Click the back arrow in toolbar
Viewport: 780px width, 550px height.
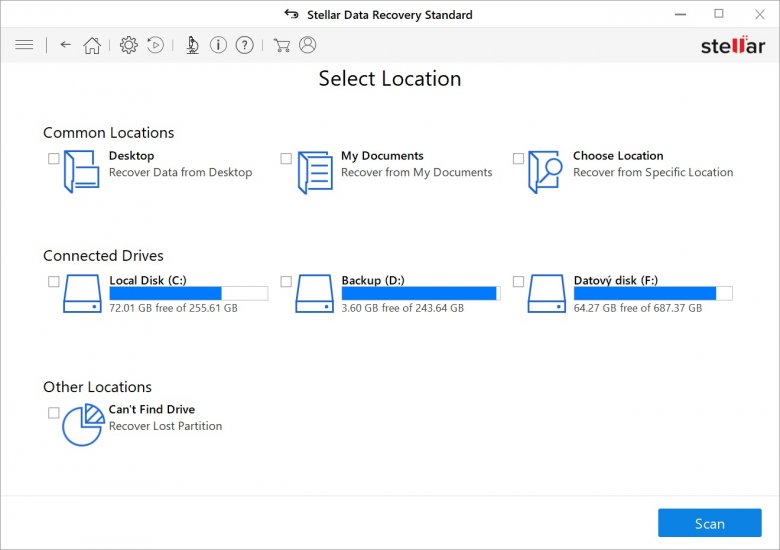pyautogui.click(x=66, y=45)
